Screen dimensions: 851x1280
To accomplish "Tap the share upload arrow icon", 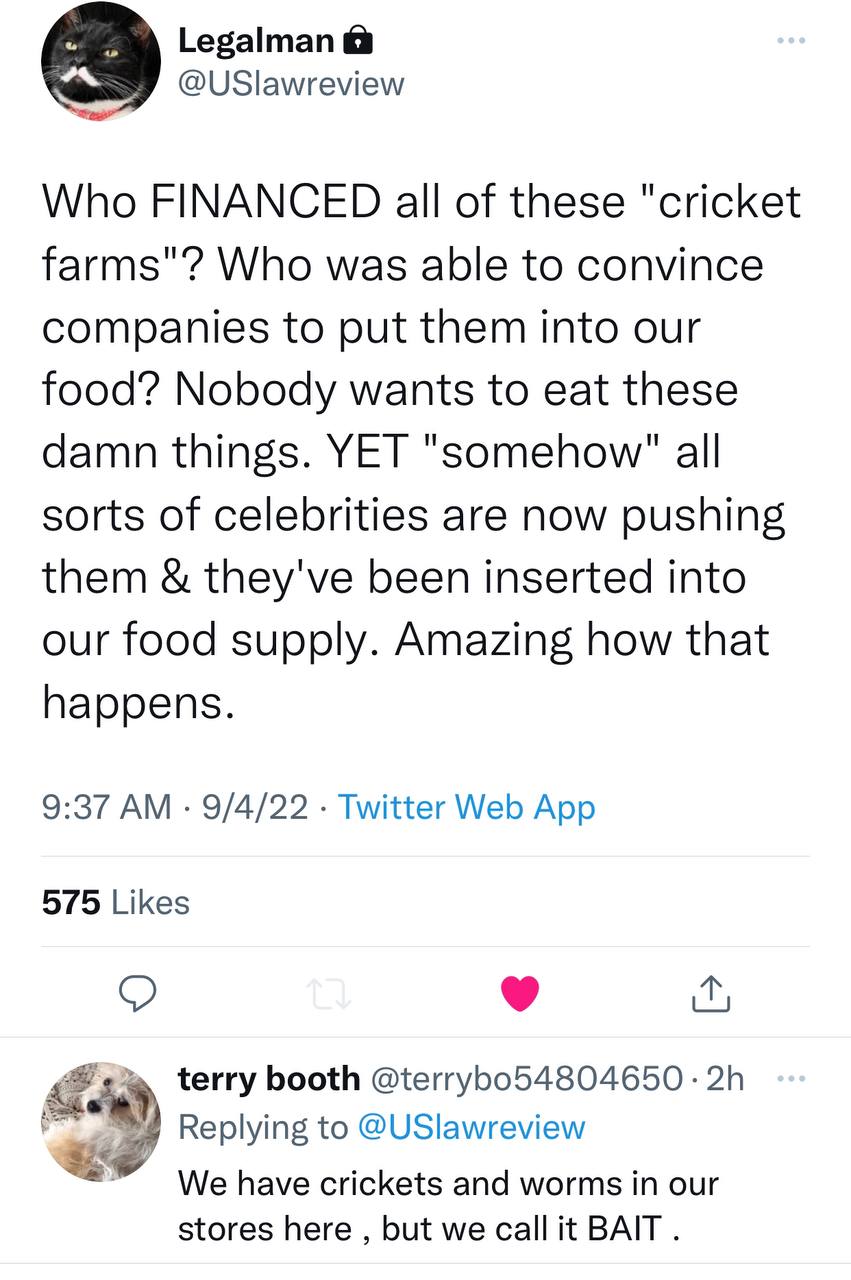I will [711, 991].
